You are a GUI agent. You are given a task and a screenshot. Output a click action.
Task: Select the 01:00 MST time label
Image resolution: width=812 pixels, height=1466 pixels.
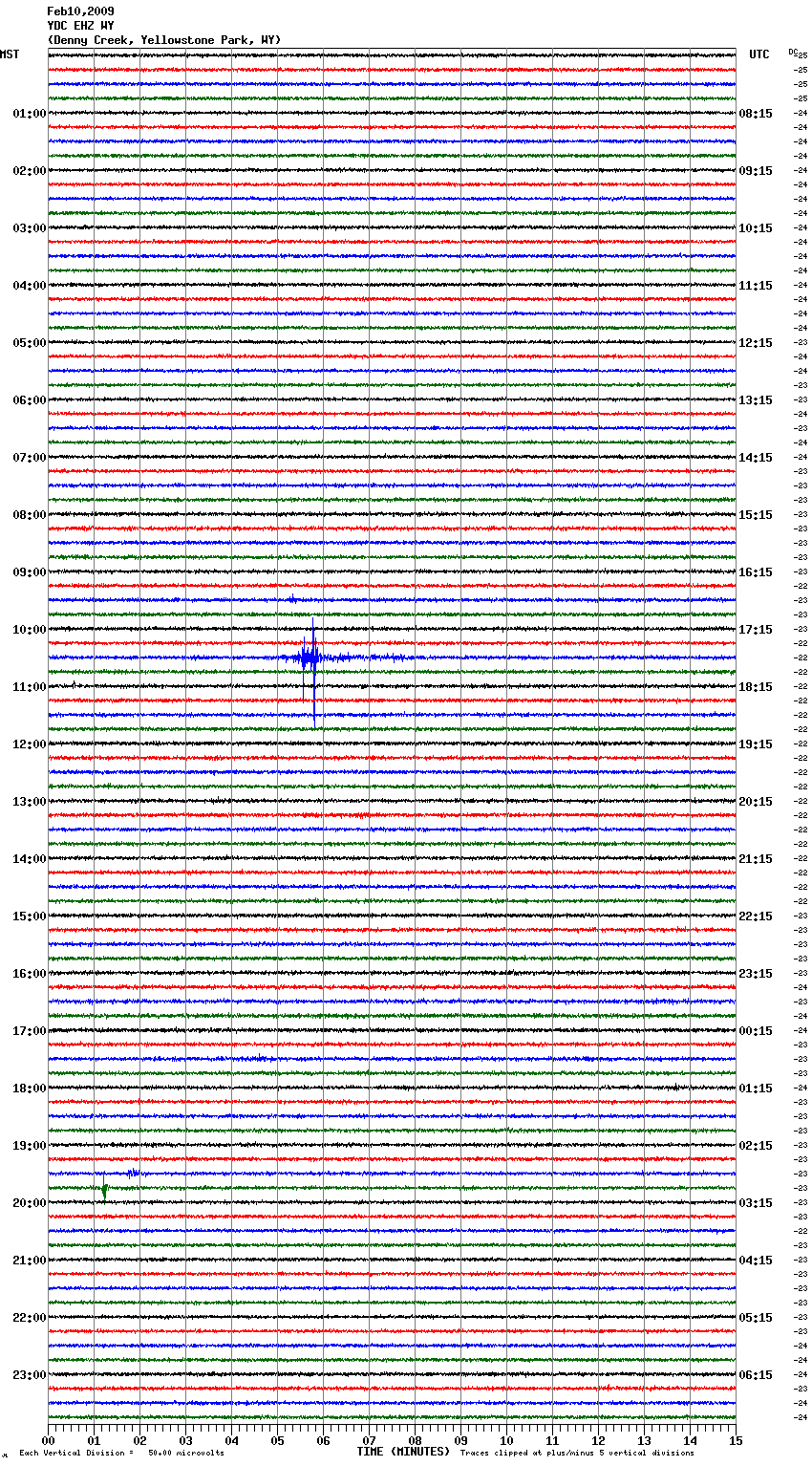(29, 114)
